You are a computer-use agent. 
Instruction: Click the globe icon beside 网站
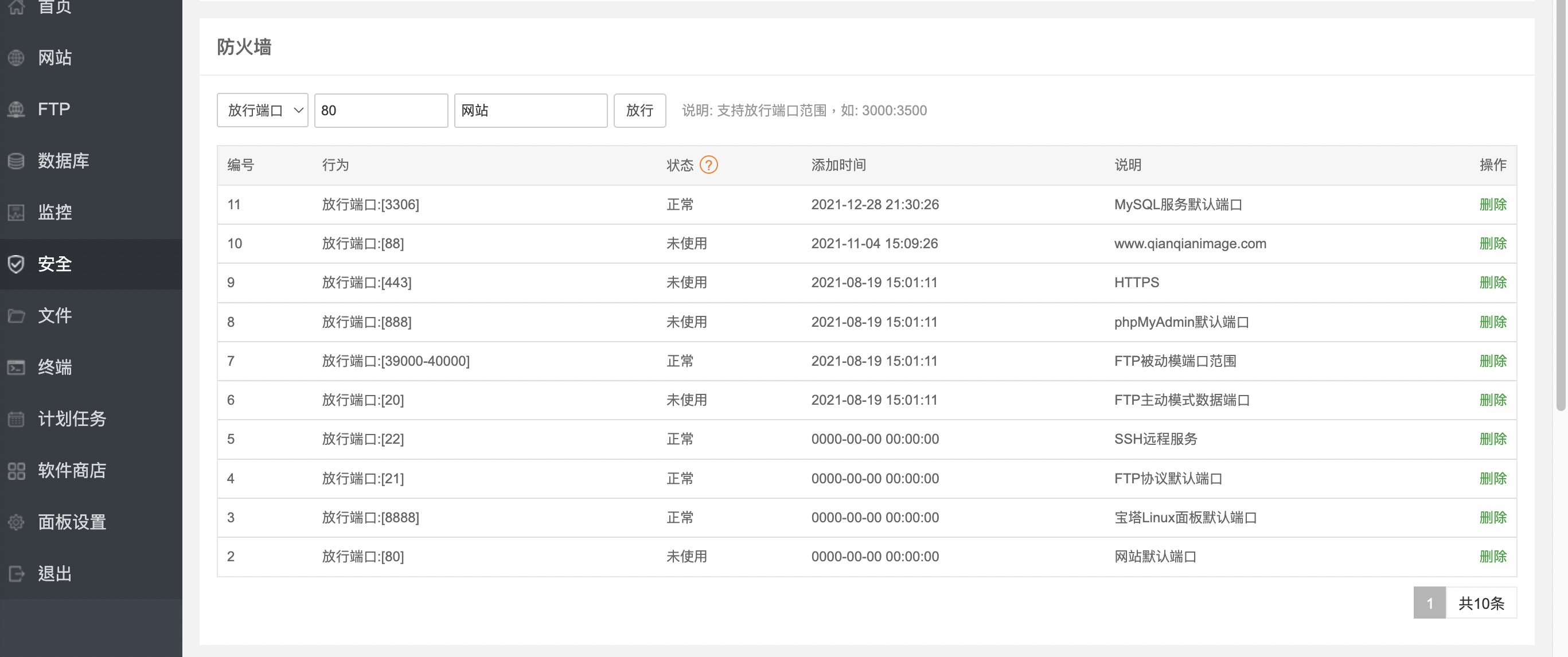tap(17, 58)
